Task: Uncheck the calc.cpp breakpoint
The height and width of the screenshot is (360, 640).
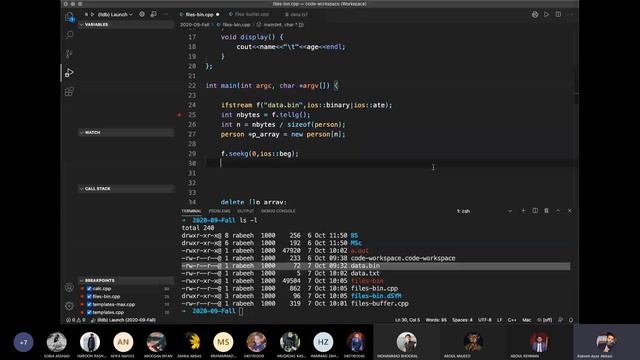Action: coord(89,289)
